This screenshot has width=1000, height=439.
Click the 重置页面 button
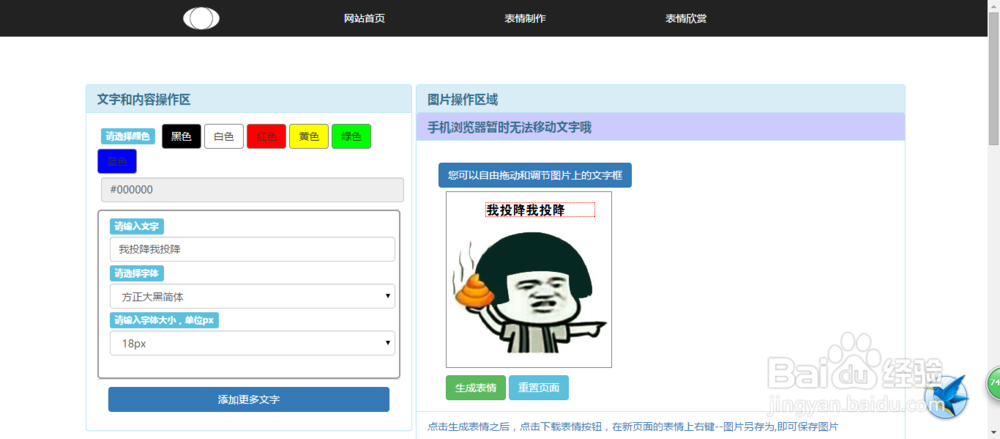pyautogui.click(x=539, y=387)
